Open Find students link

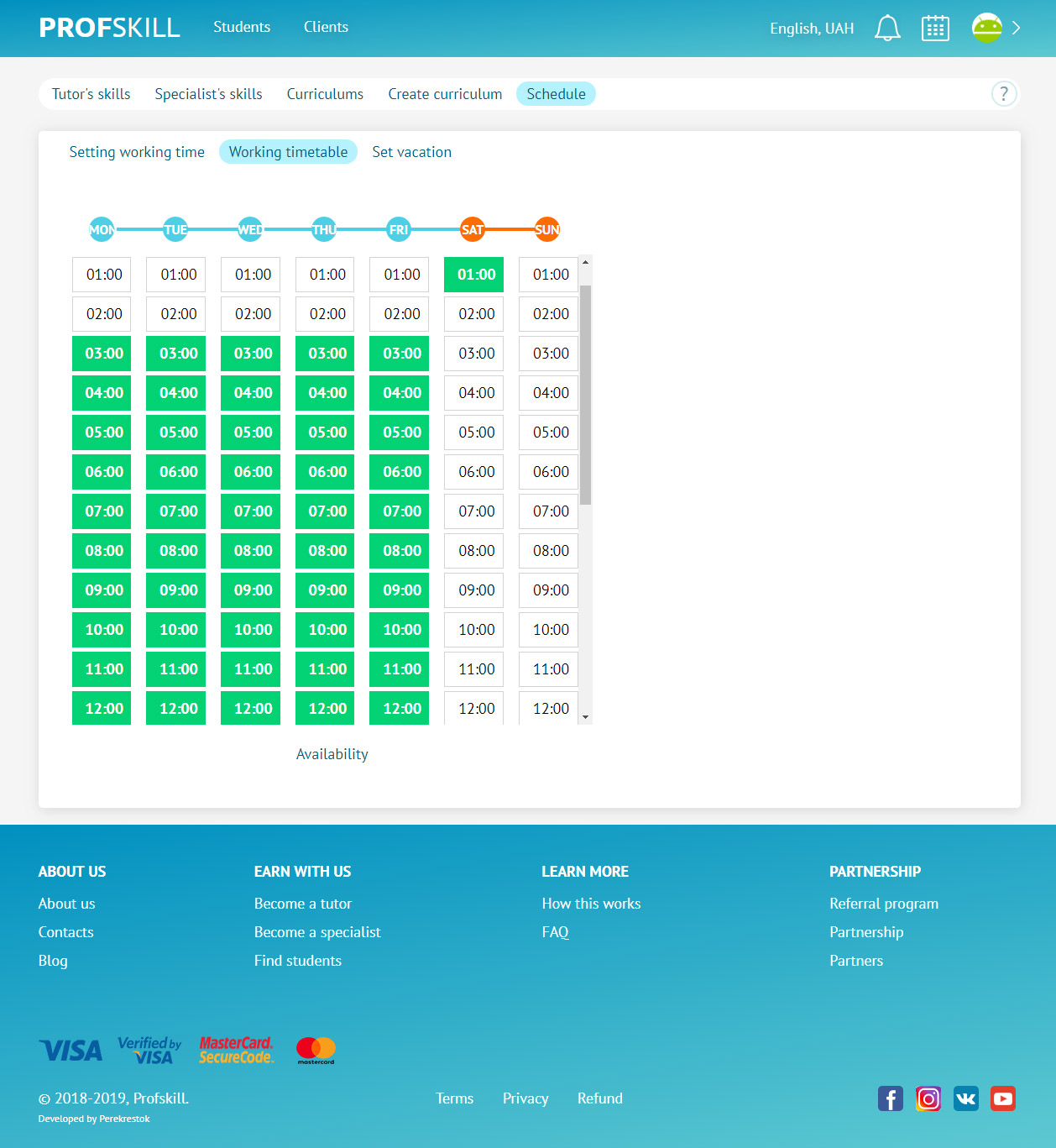[298, 961]
